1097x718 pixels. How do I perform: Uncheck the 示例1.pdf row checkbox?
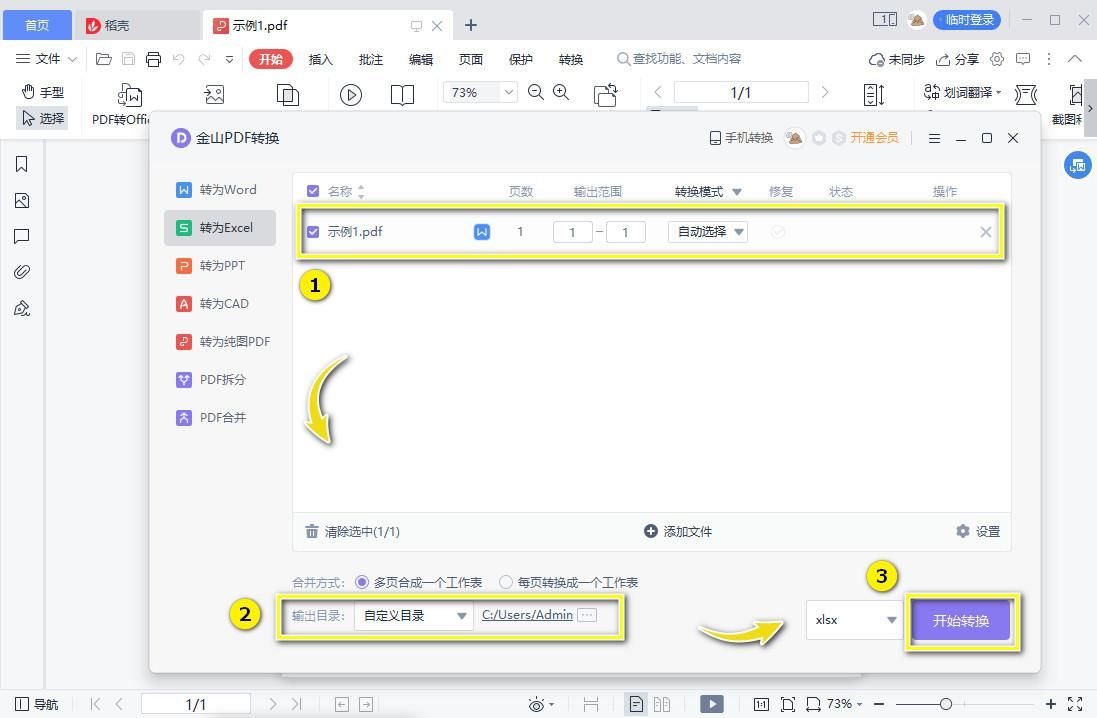coord(313,232)
